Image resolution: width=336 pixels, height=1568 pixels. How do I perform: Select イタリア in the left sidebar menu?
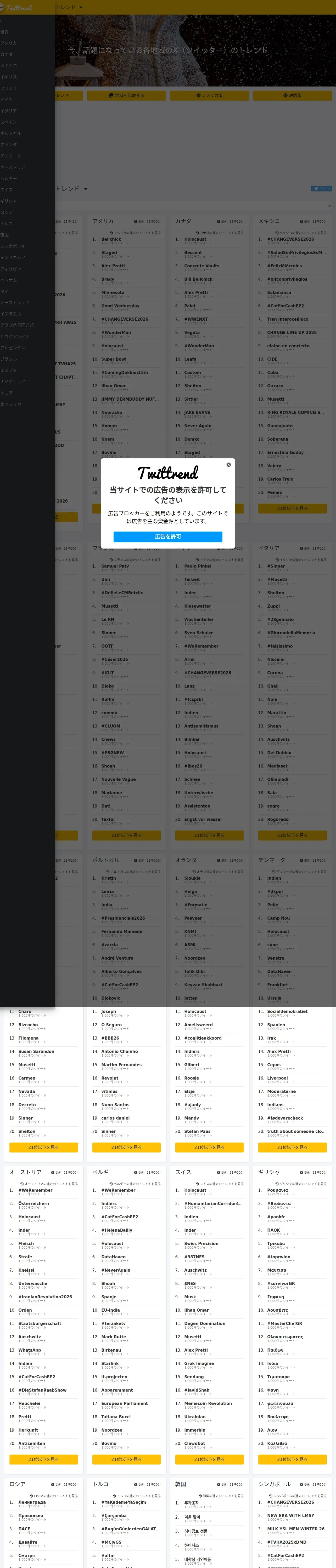(x=9, y=111)
